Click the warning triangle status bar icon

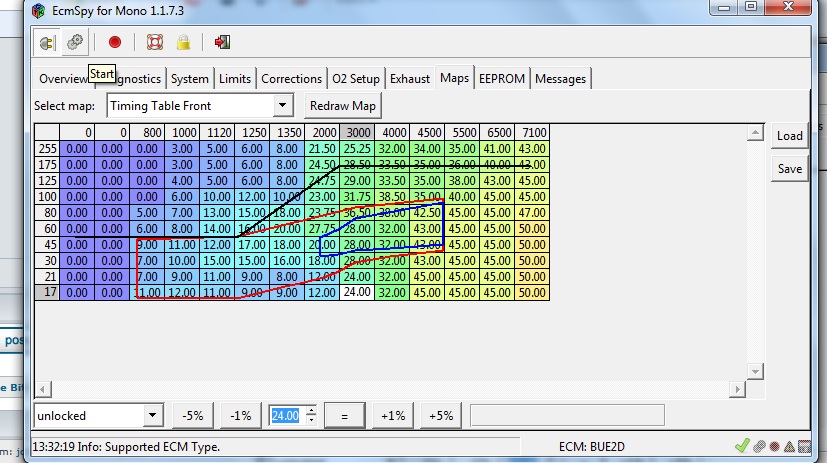[x=790, y=447]
